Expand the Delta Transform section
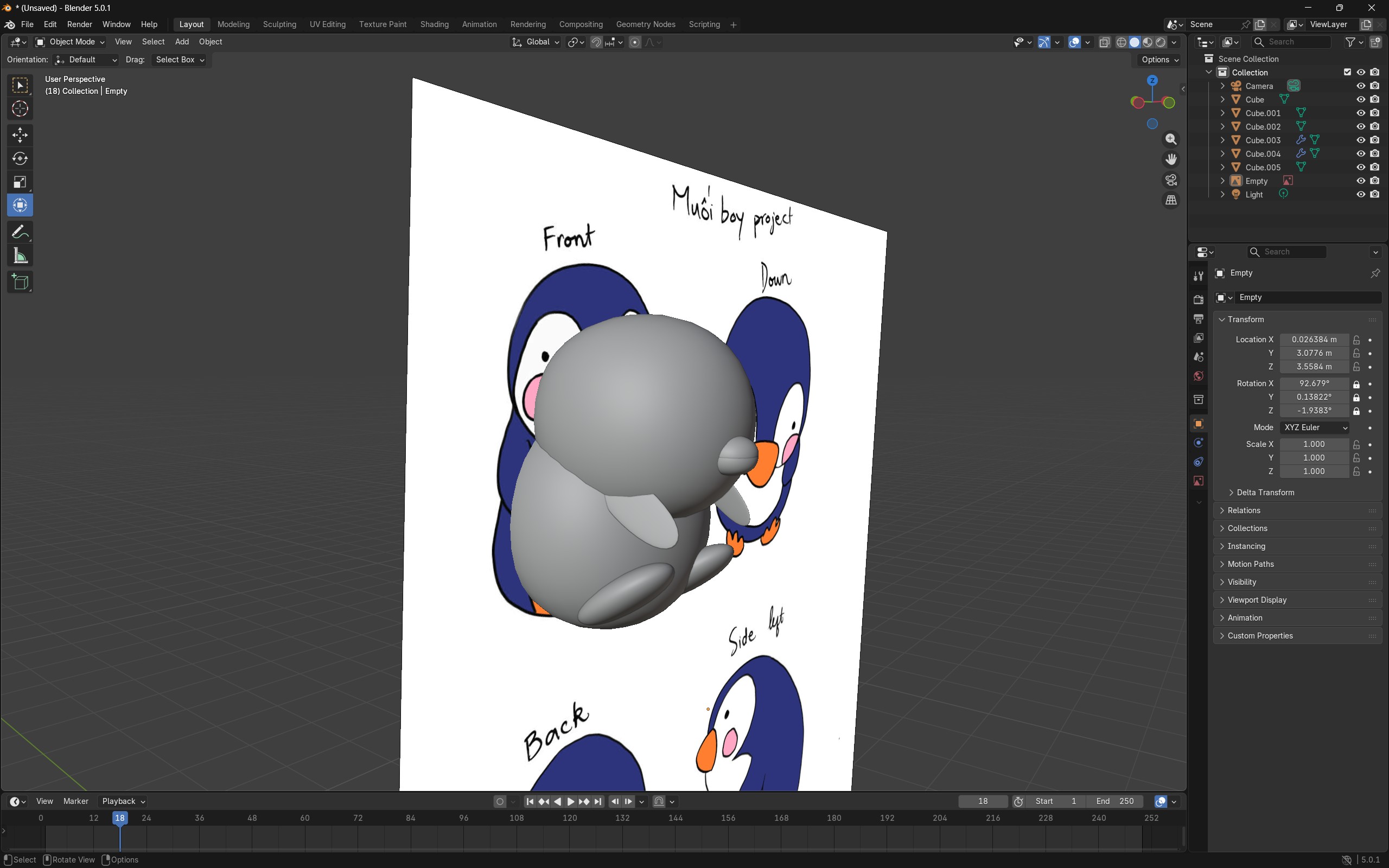 [1264, 493]
